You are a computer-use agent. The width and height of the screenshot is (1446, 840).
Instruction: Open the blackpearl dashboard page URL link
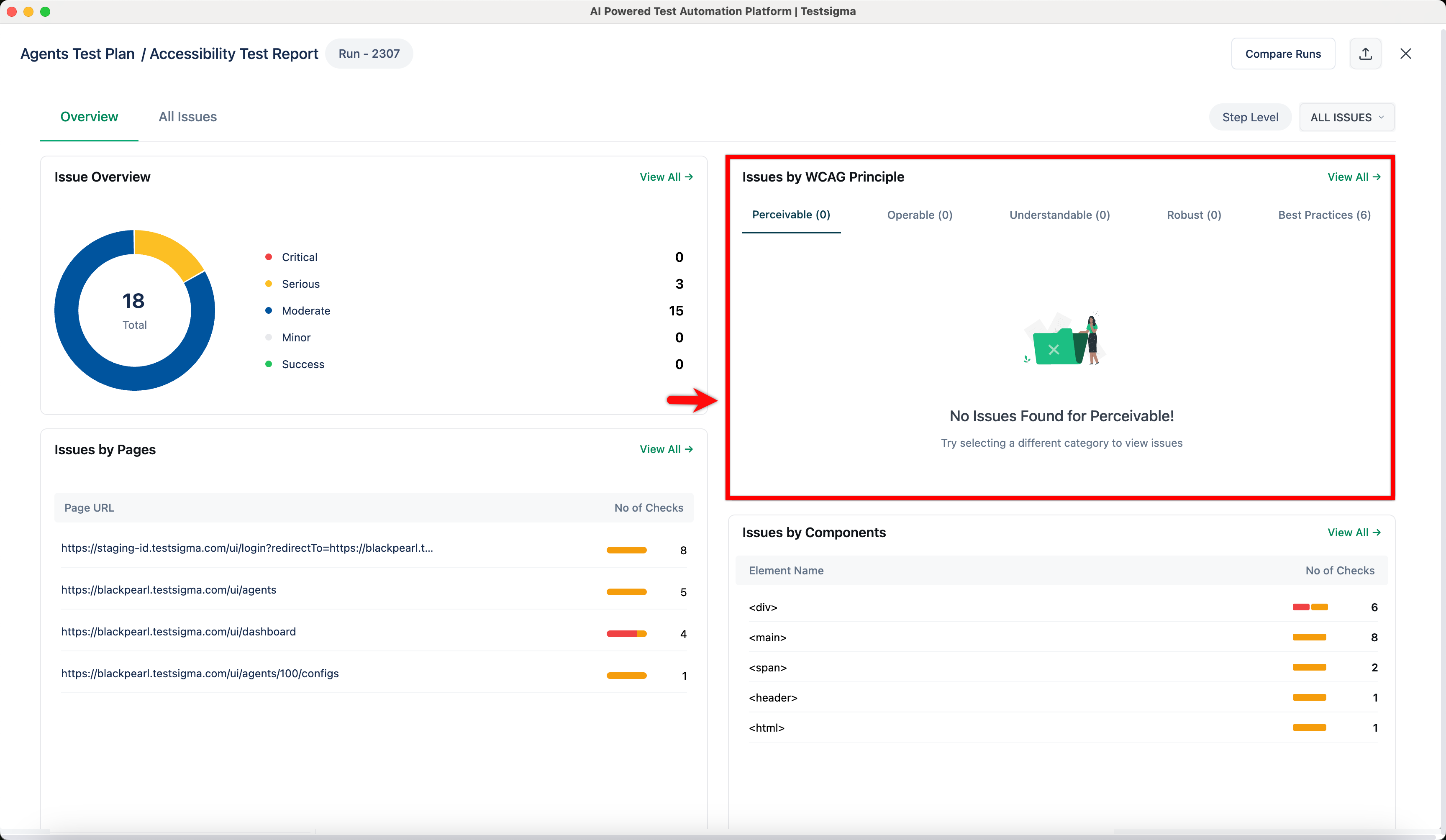coord(179,632)
